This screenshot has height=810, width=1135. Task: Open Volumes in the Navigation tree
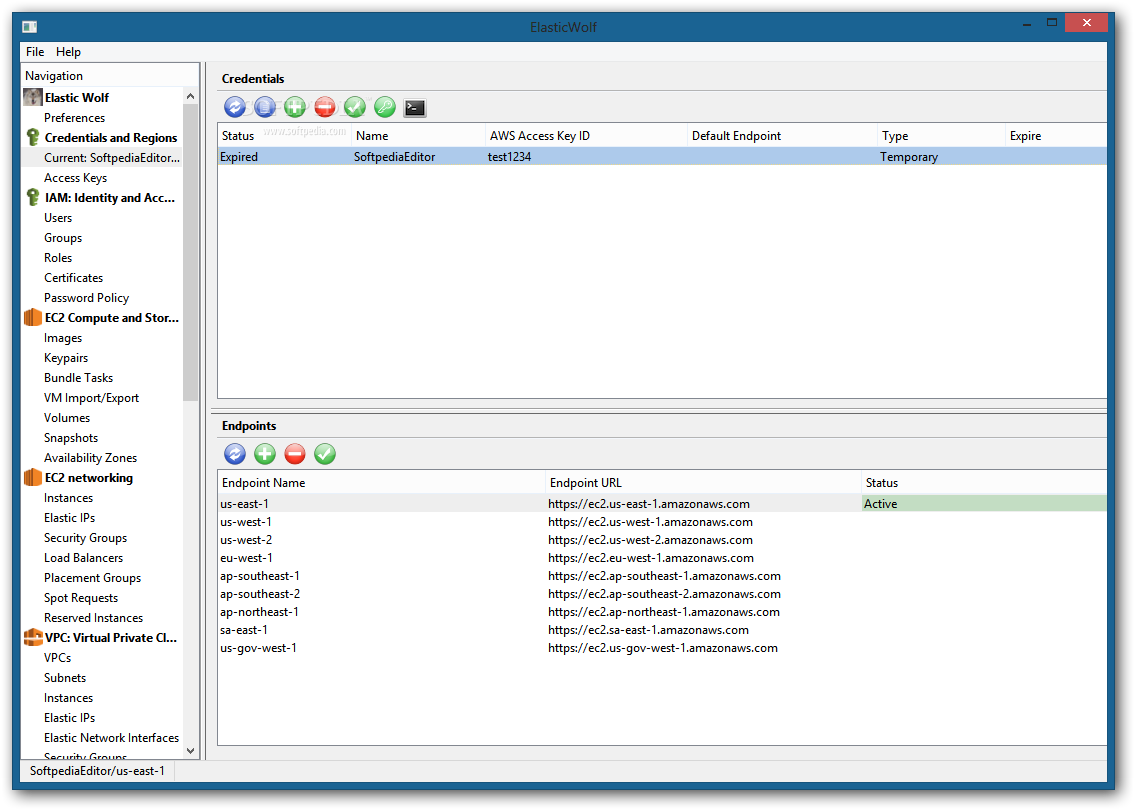[67, 418]
